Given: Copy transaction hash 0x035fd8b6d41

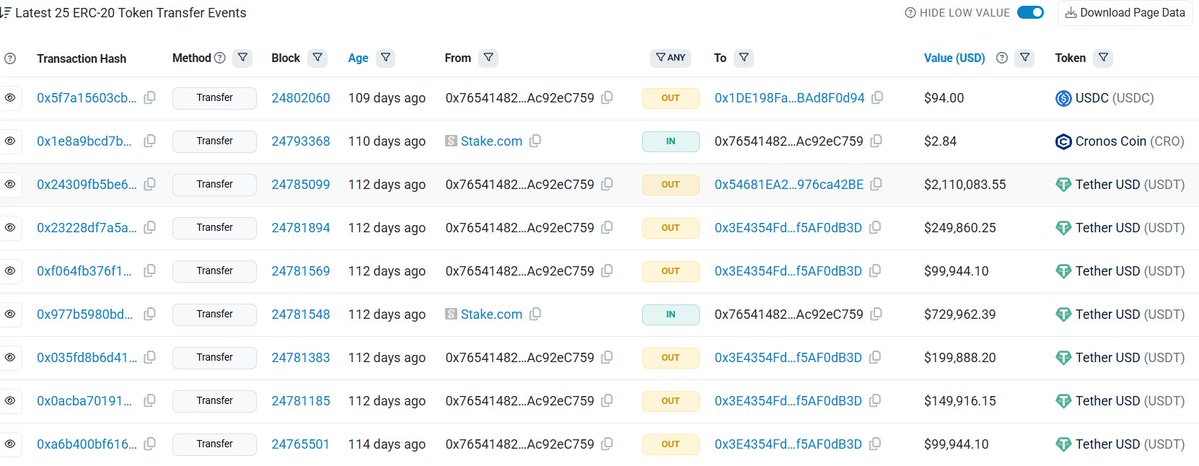Looking at the screenshot, I should (150, 357).
